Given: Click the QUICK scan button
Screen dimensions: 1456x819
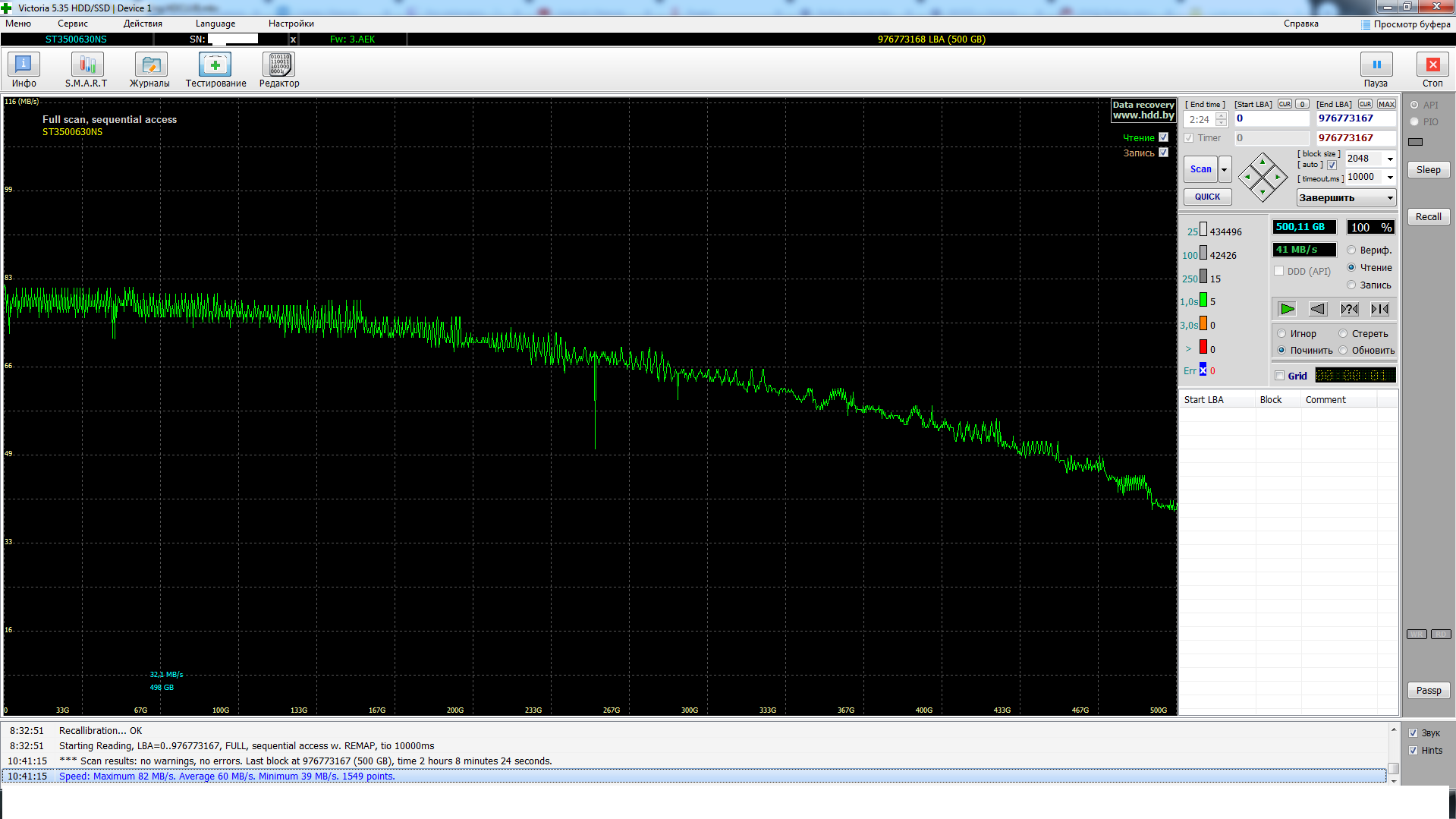Looking at the screenshot, I should (x=1207, y=197).
